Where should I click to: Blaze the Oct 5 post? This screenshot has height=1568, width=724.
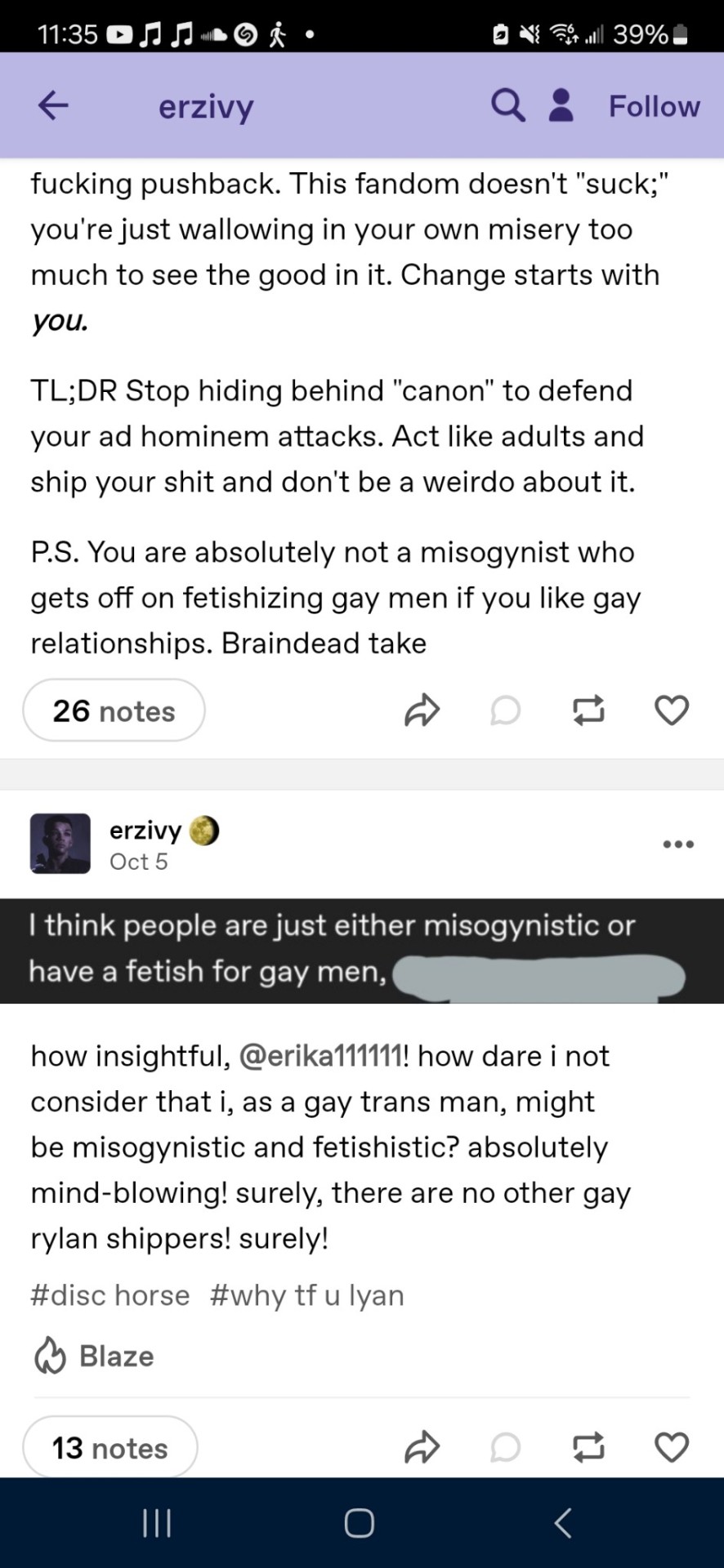(94, 1356)
